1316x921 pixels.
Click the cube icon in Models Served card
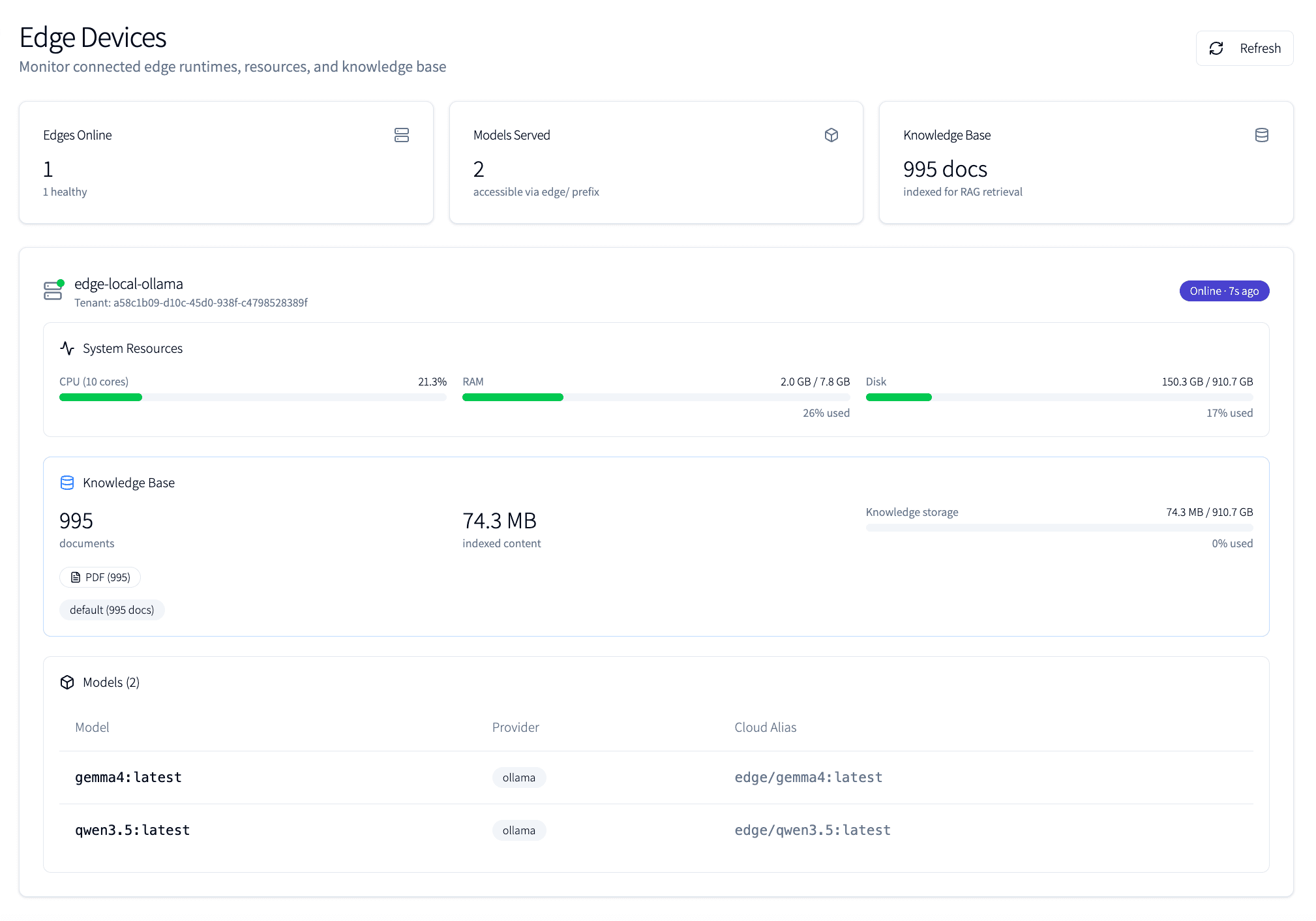click(x=831, y=135)
